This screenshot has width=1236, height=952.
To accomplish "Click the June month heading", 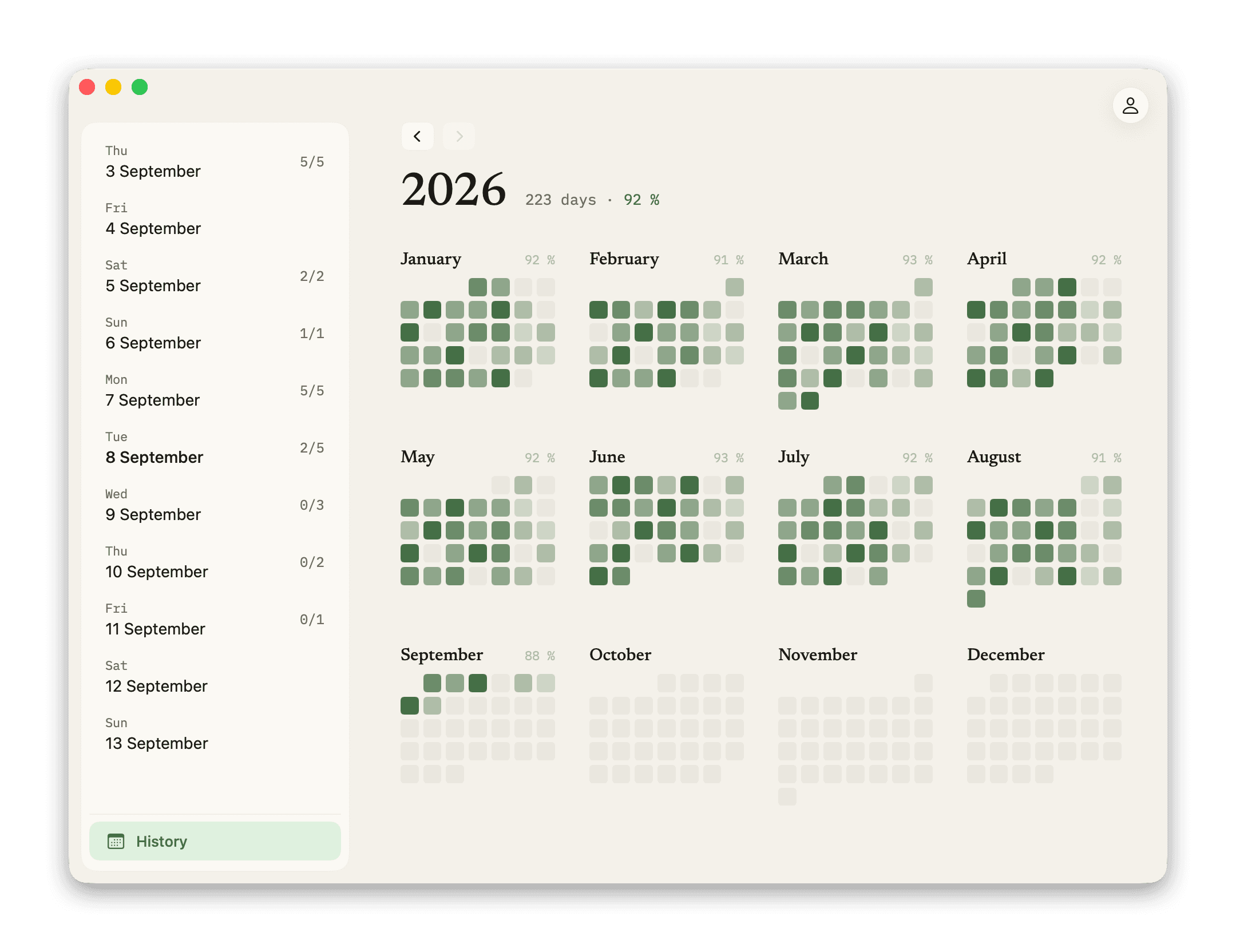I will click(607, 457).
